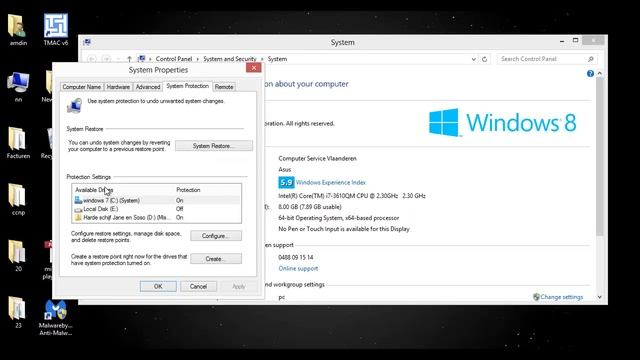Minimize the System window
Image resolution: width=640 pixels, height=360 pixels.
[562, 41]
